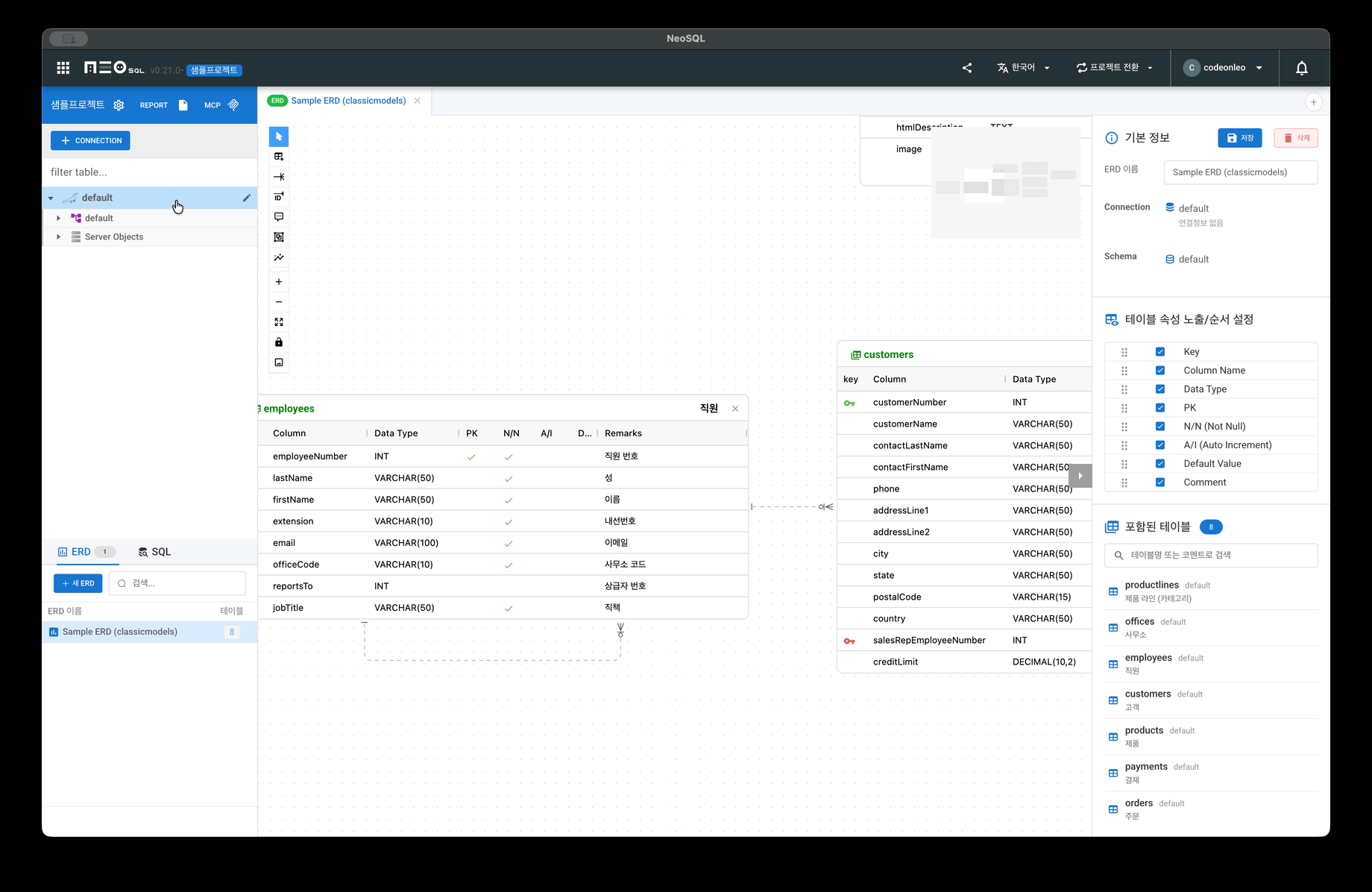Click the blue 저장 save button
Screen dimensions: 1372x892
tap(1239, 138)
